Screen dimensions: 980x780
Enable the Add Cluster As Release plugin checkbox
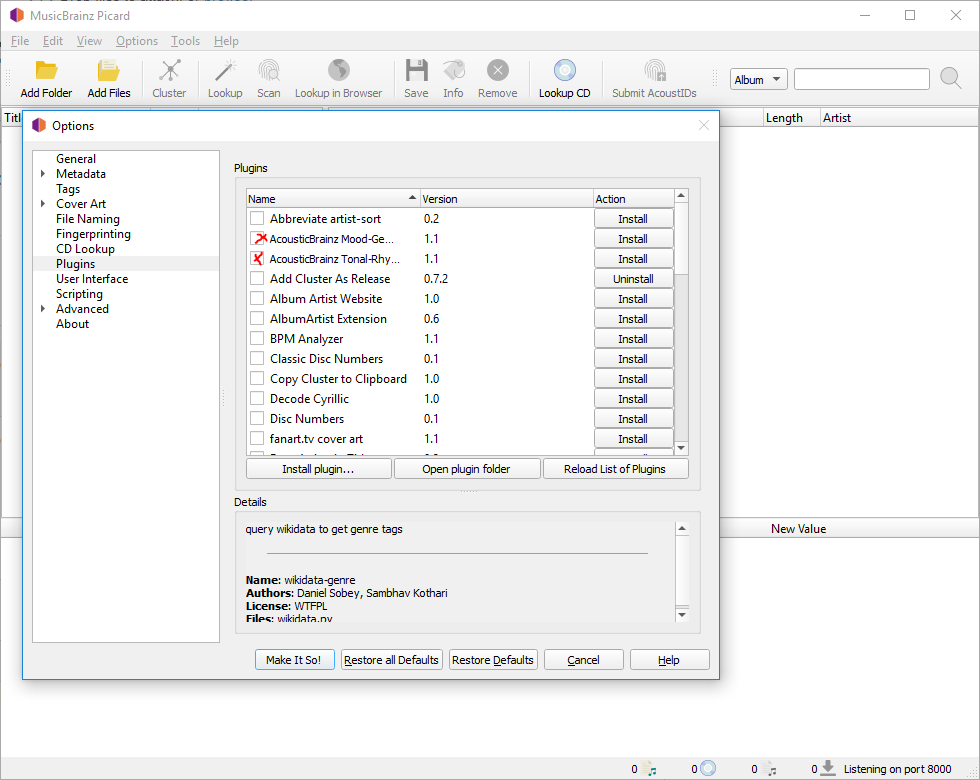point(257,279)
